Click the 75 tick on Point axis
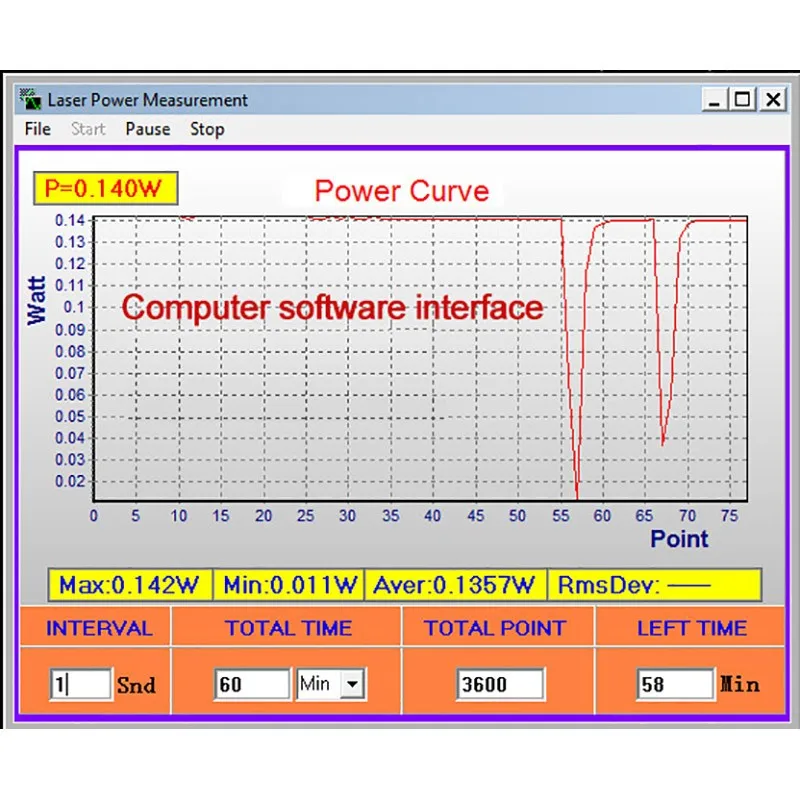The image size is (800, 800). (729, 516)
